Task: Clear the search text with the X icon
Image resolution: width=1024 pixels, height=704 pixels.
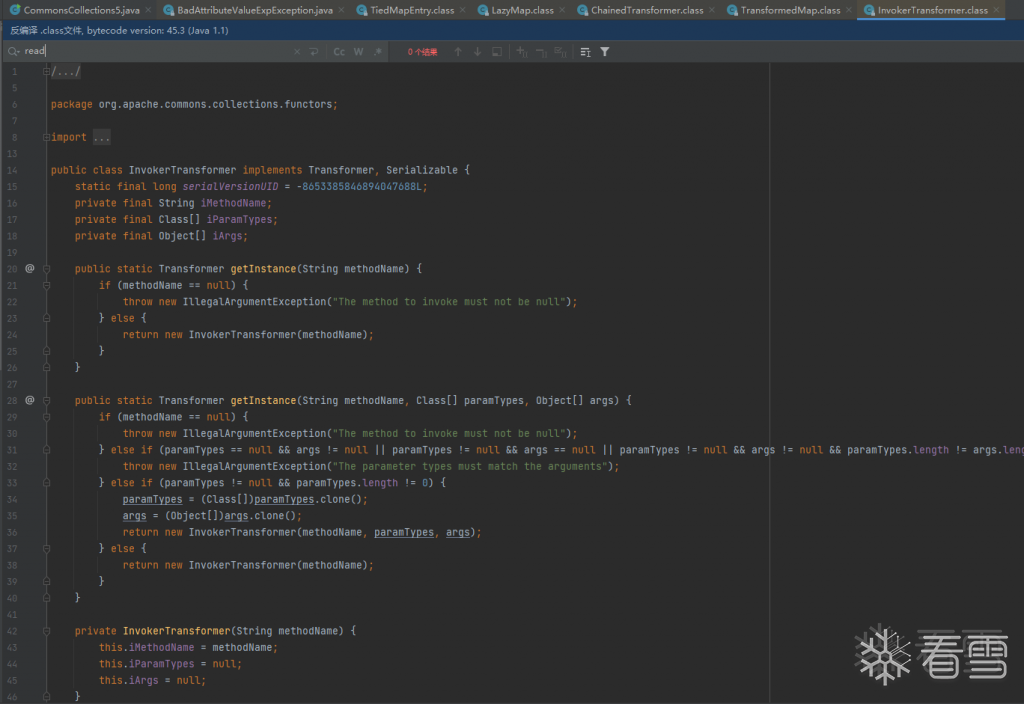Action: click(297, 52)
